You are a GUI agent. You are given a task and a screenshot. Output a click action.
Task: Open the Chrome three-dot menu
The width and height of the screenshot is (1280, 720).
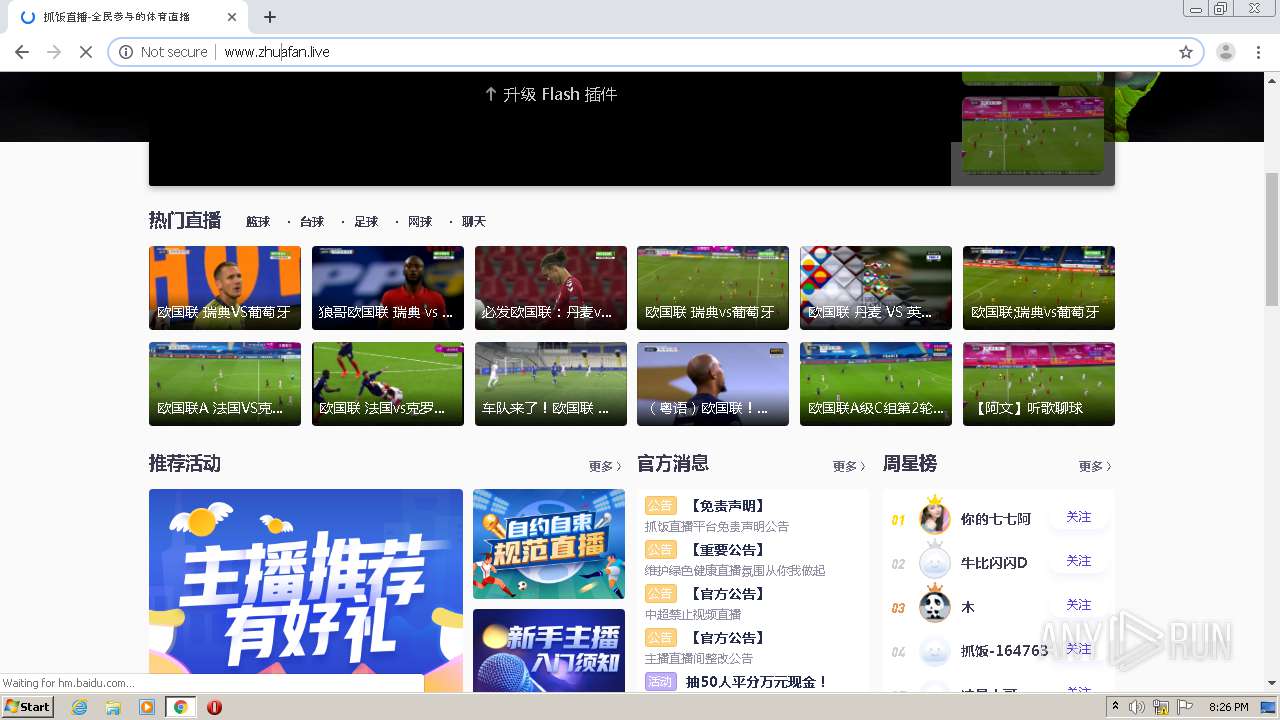1258,52
